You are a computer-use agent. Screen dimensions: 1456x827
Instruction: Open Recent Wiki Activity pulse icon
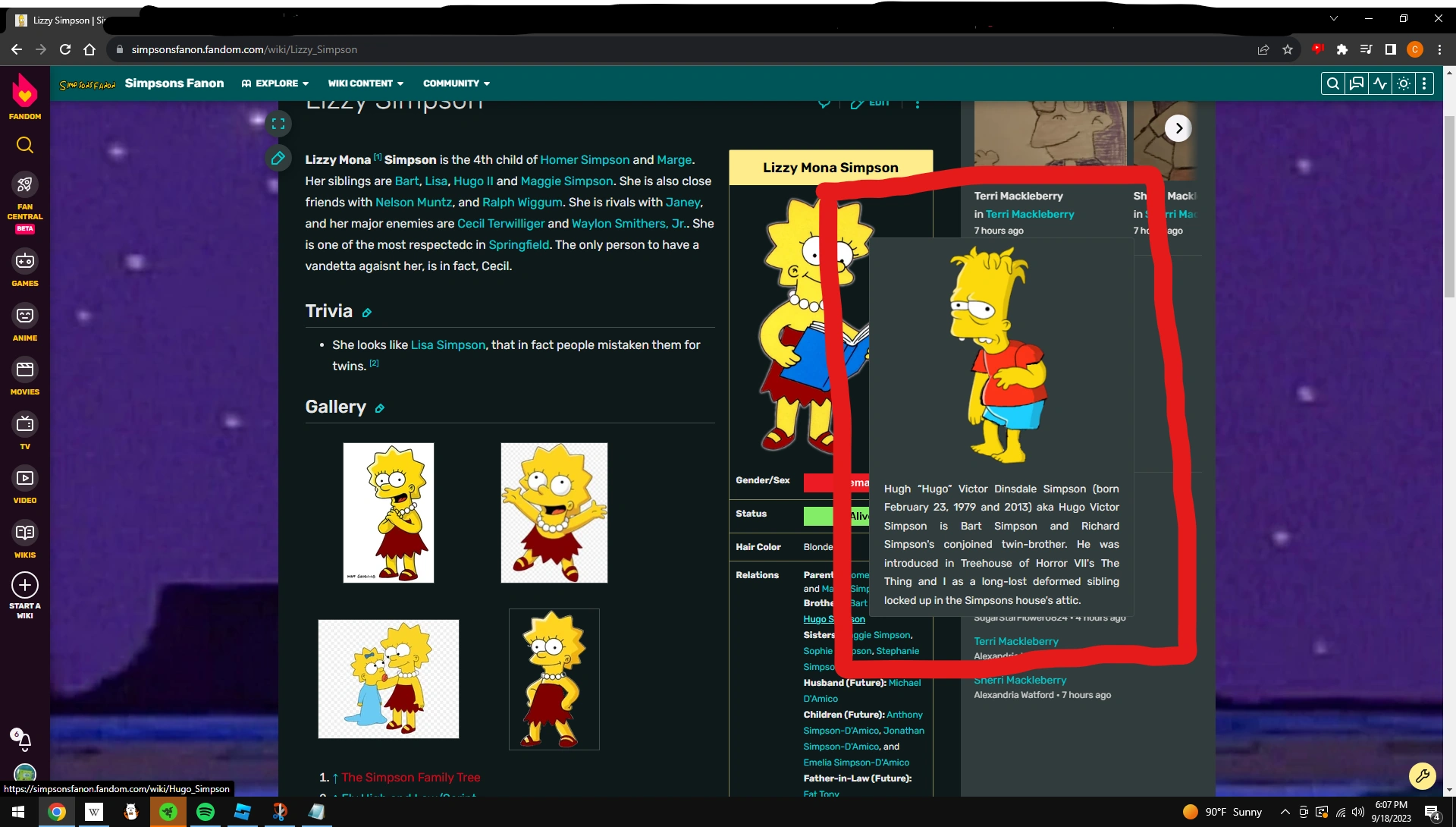click(x=1380, y=83)
